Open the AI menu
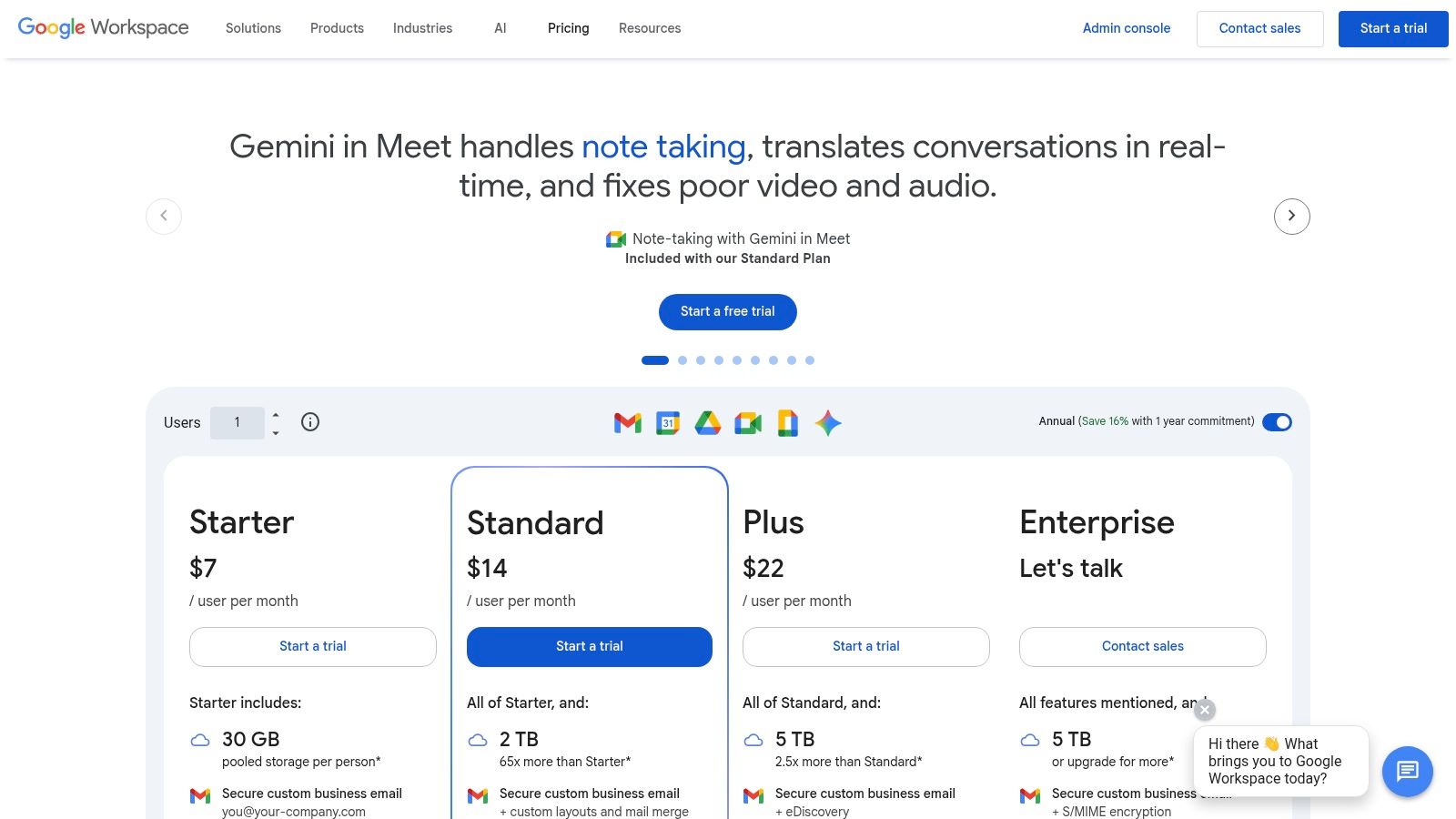The image size is (1456, 819). point(500,28)
